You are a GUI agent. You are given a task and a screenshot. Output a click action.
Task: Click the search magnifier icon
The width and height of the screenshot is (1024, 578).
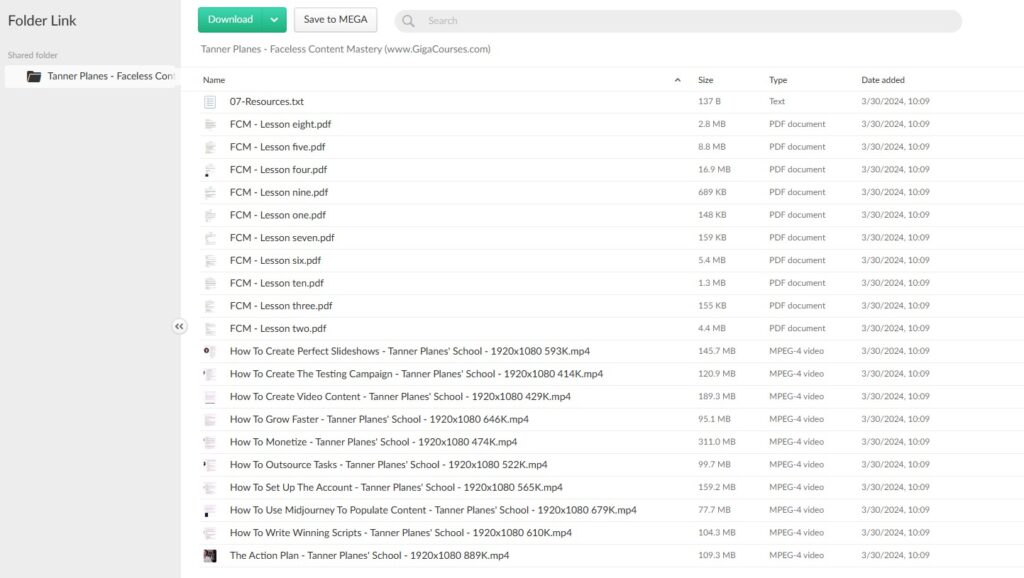pyautogui.click(x=407, y=20)
